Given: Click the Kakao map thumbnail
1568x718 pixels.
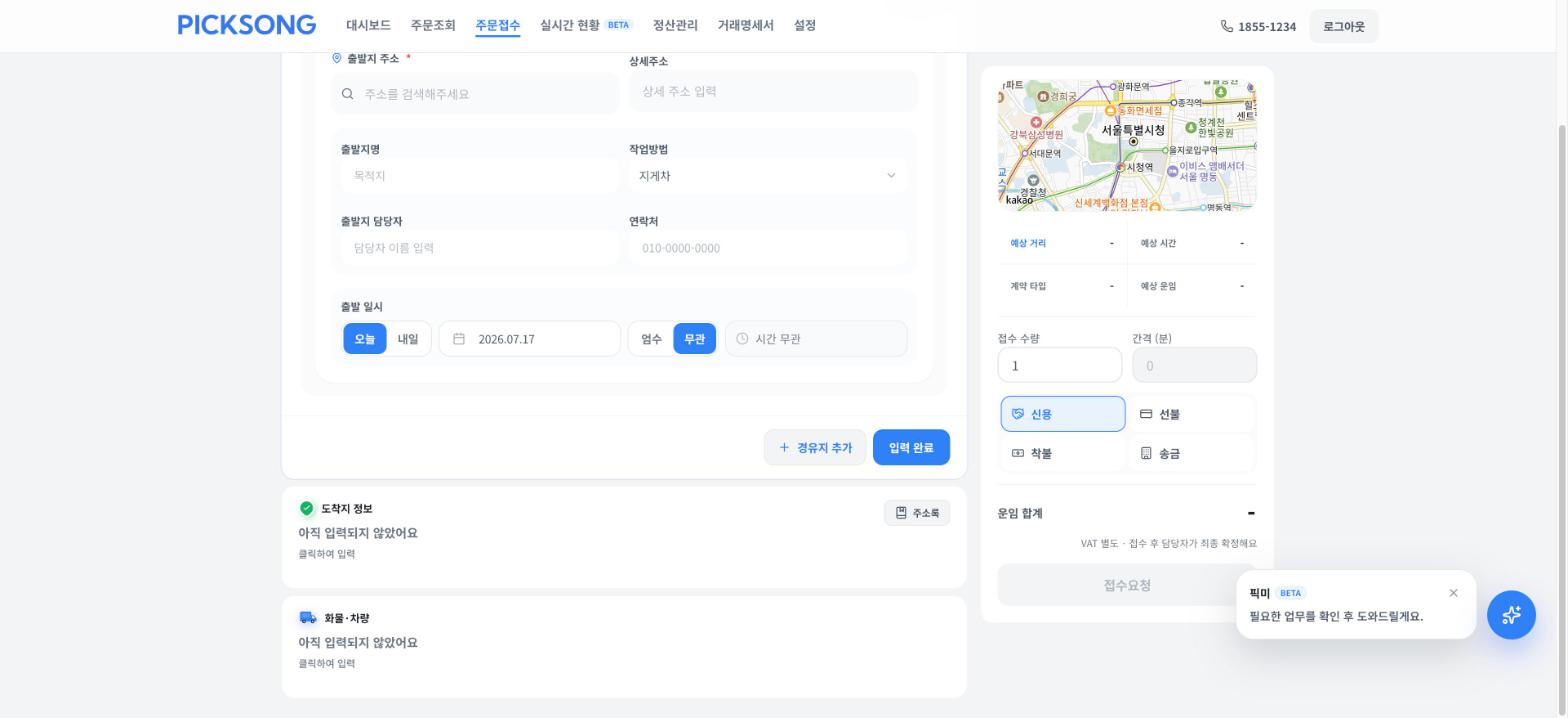Looking at the screenshot, I should [x=1127, y=145].
